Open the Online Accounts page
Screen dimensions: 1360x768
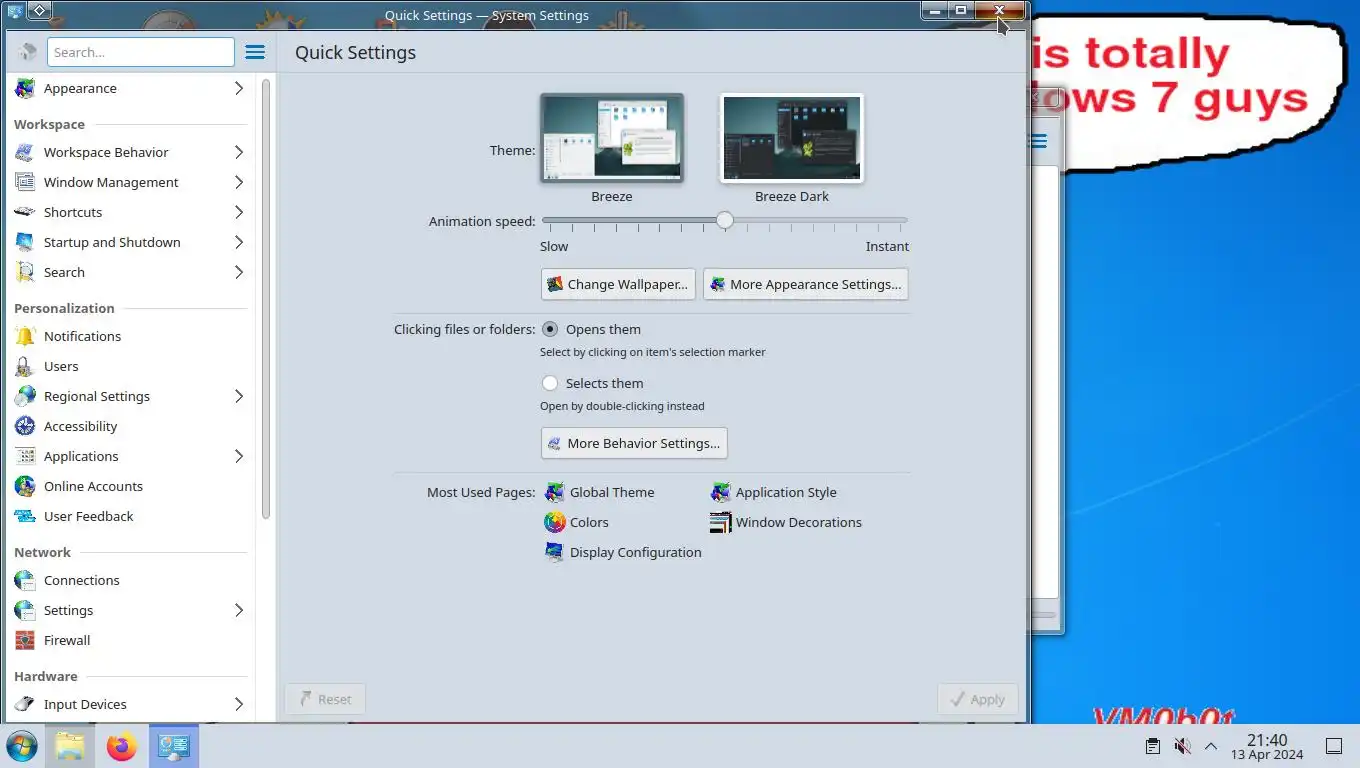[131, 486]
